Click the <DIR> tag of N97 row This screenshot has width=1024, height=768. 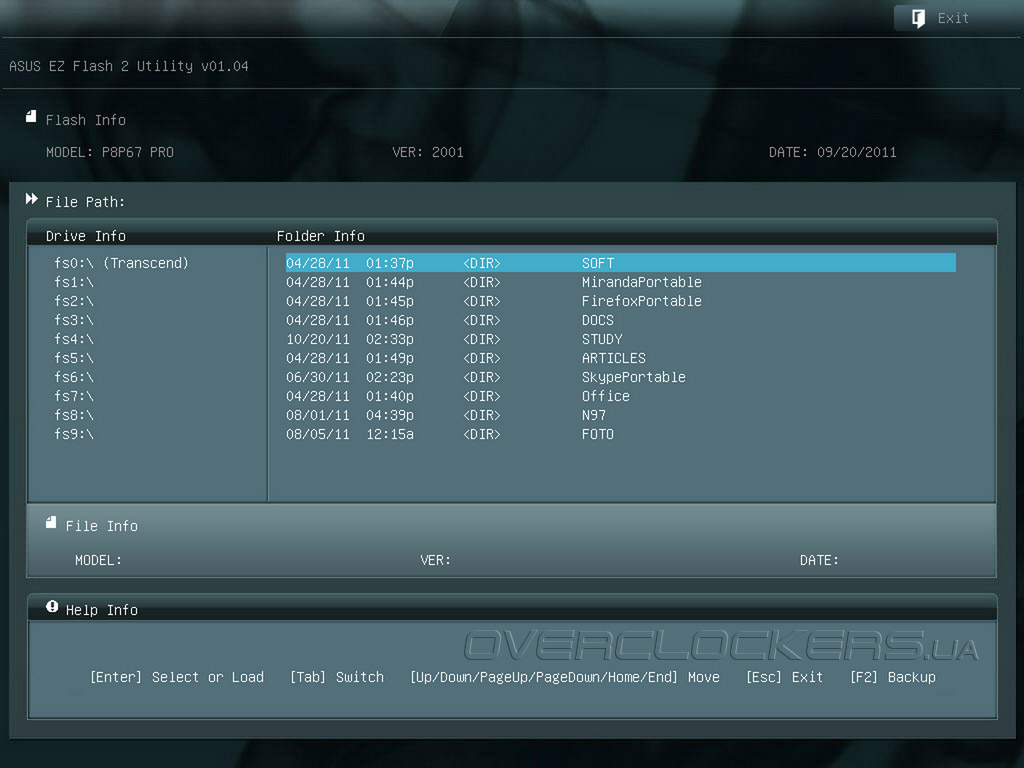(482, 415)
